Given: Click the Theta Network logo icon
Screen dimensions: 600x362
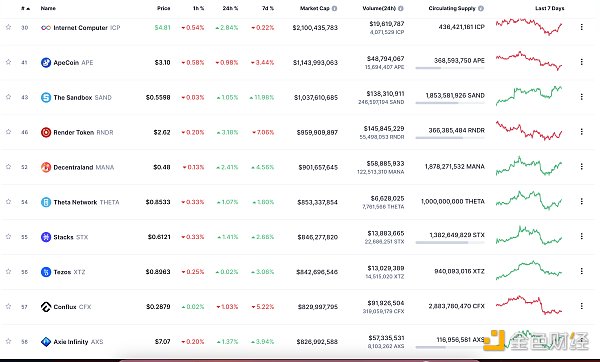Looking at the screenshot, I should pos(46,202).
